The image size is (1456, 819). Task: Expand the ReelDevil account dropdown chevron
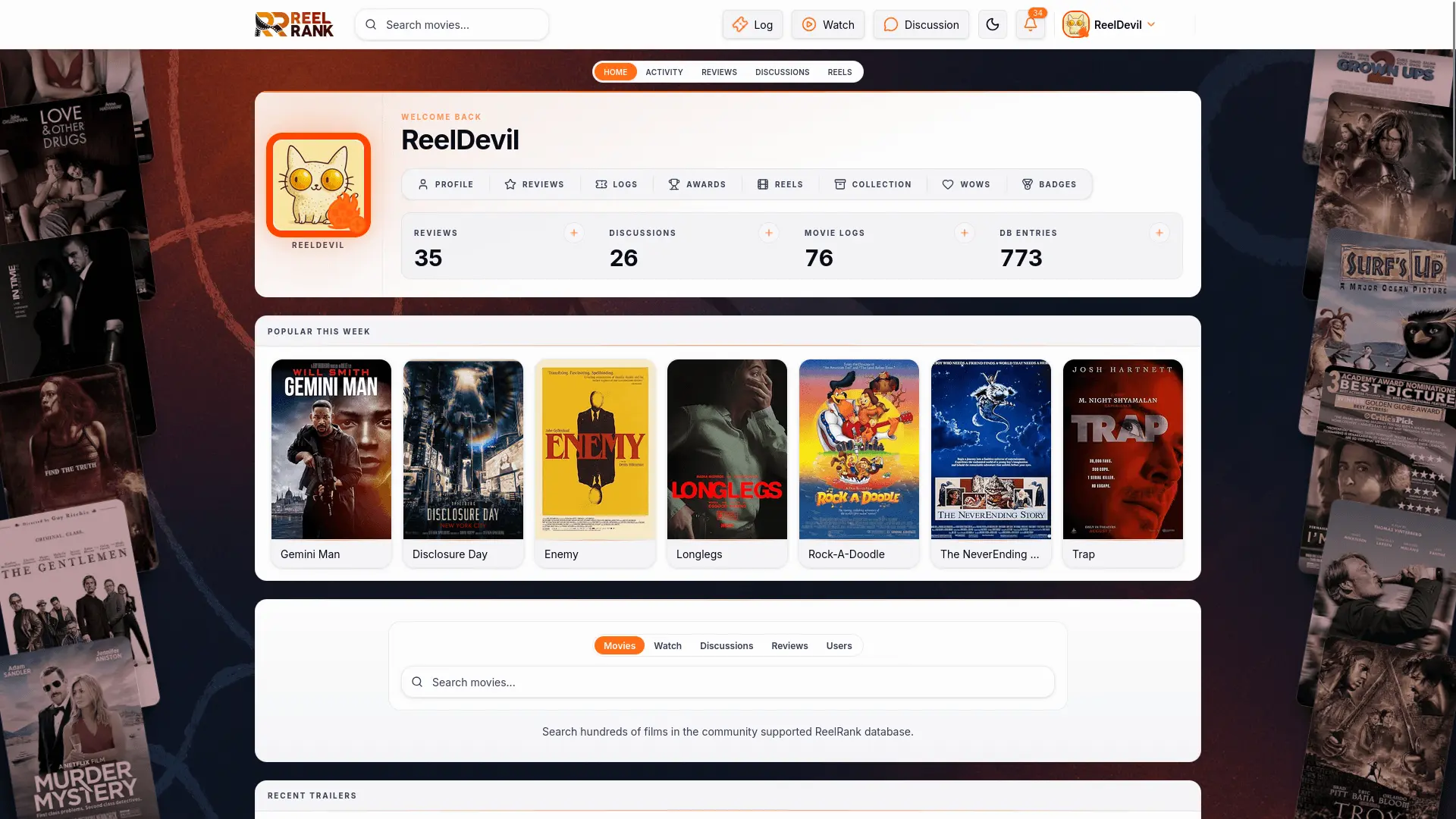click(x=1151, y=24)
